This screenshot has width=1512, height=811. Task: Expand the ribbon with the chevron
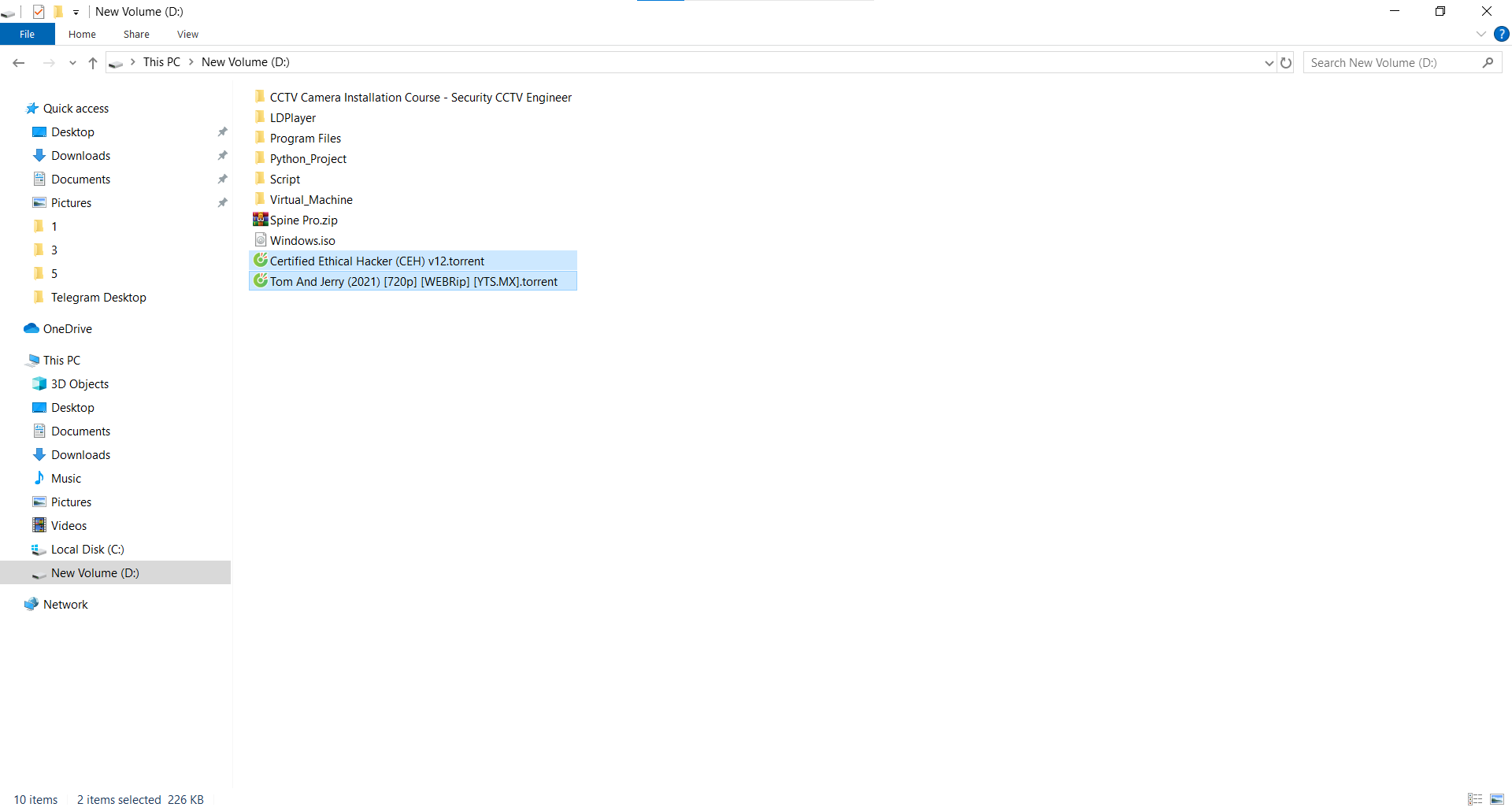click(1480, 34)
